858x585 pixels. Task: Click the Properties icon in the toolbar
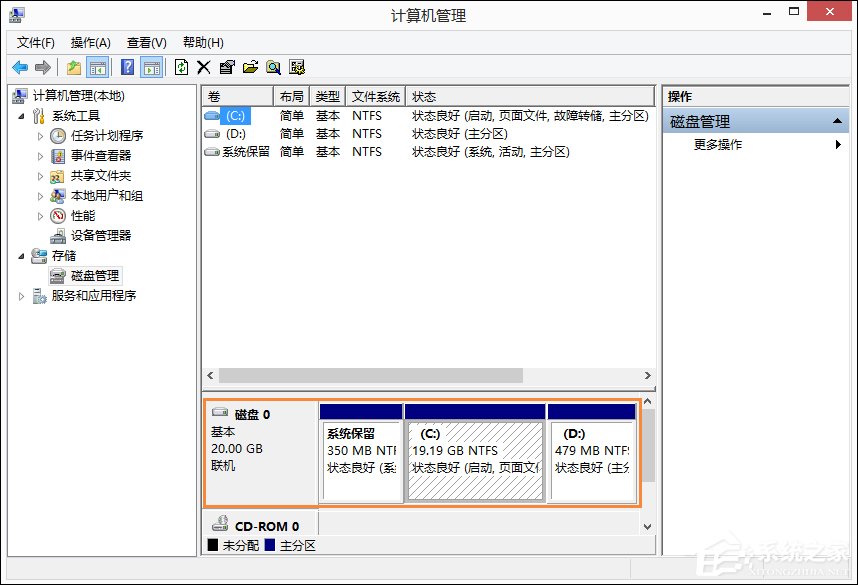coord(227,66)
